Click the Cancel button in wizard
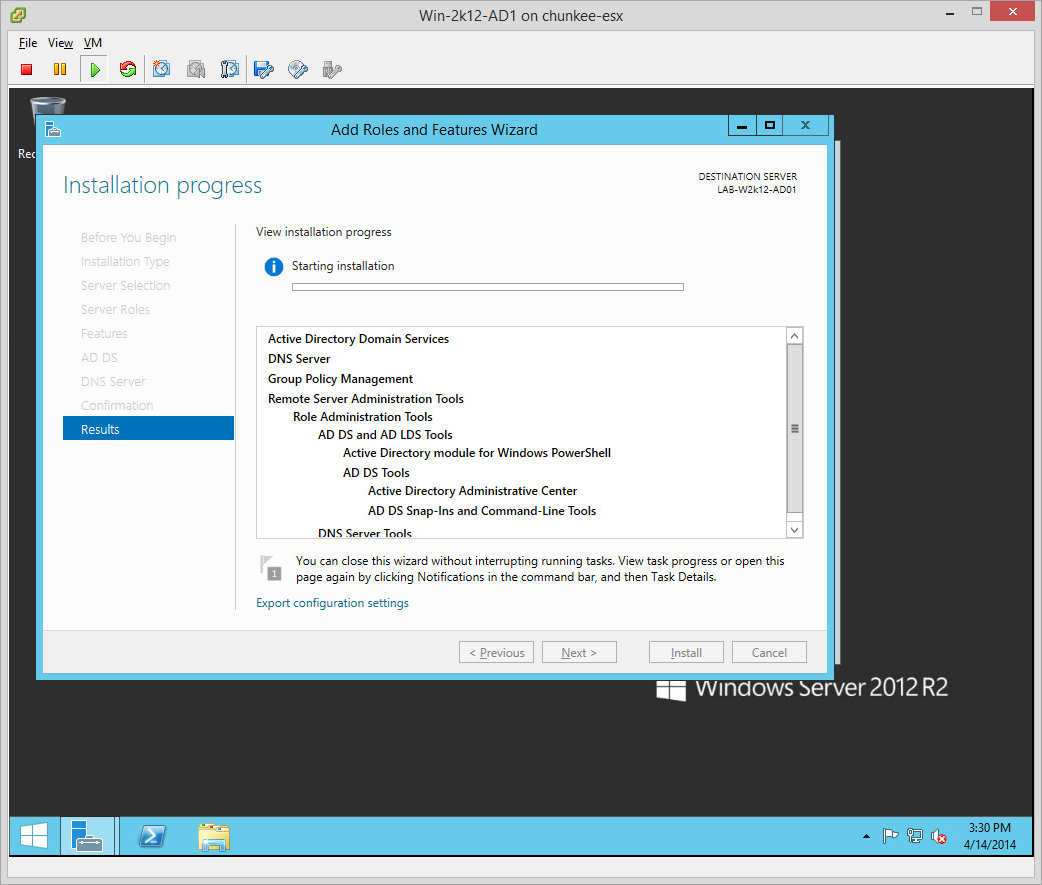 (x=769, y=653)
